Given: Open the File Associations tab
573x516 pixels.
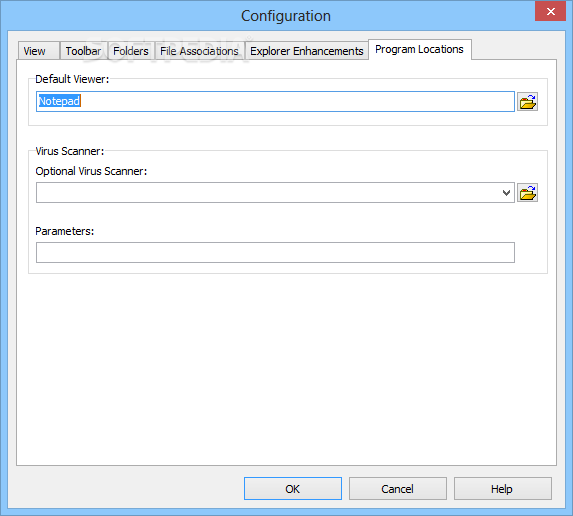Looking at the screenshot, I should tap(200, 51).
